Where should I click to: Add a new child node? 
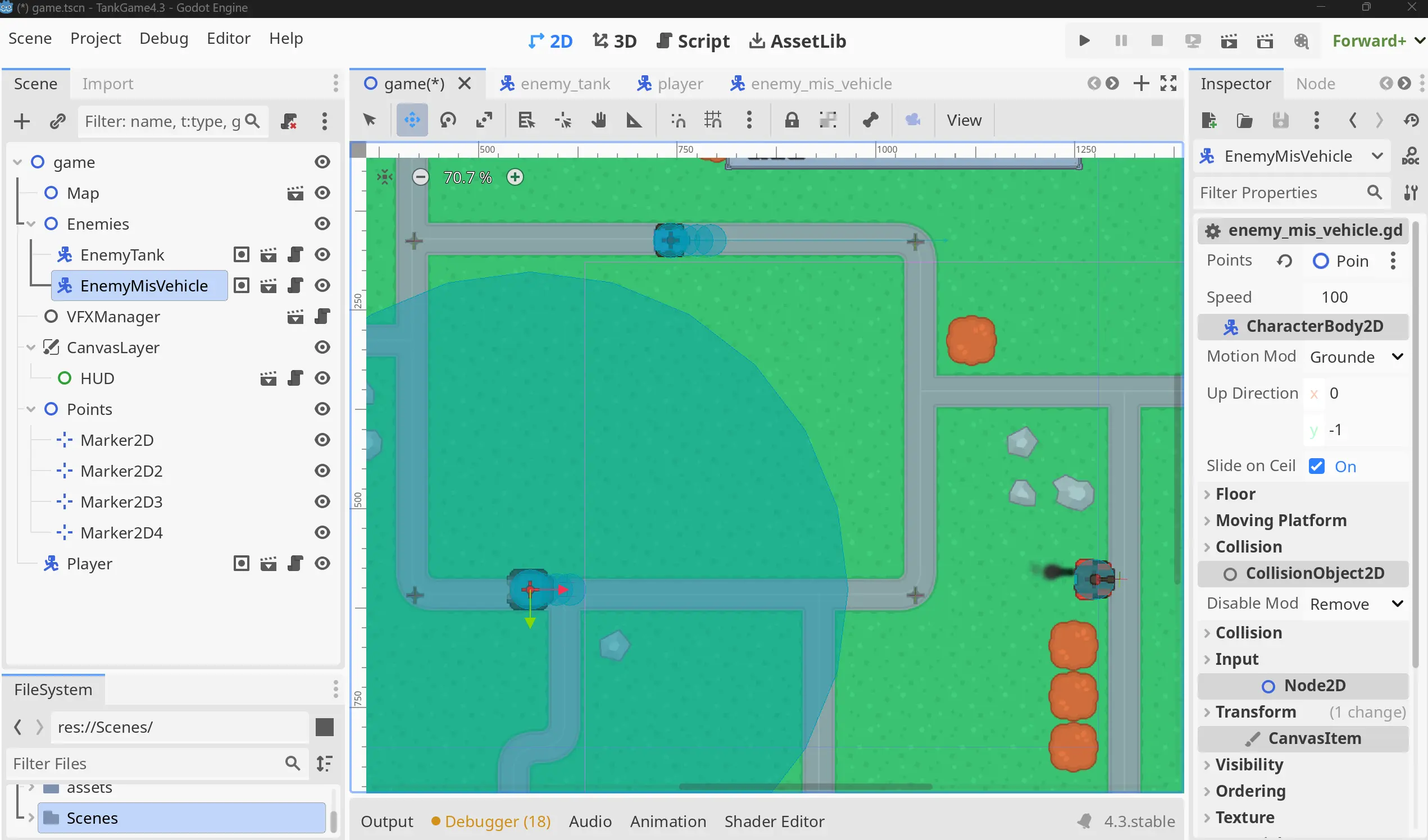point(22,121)
